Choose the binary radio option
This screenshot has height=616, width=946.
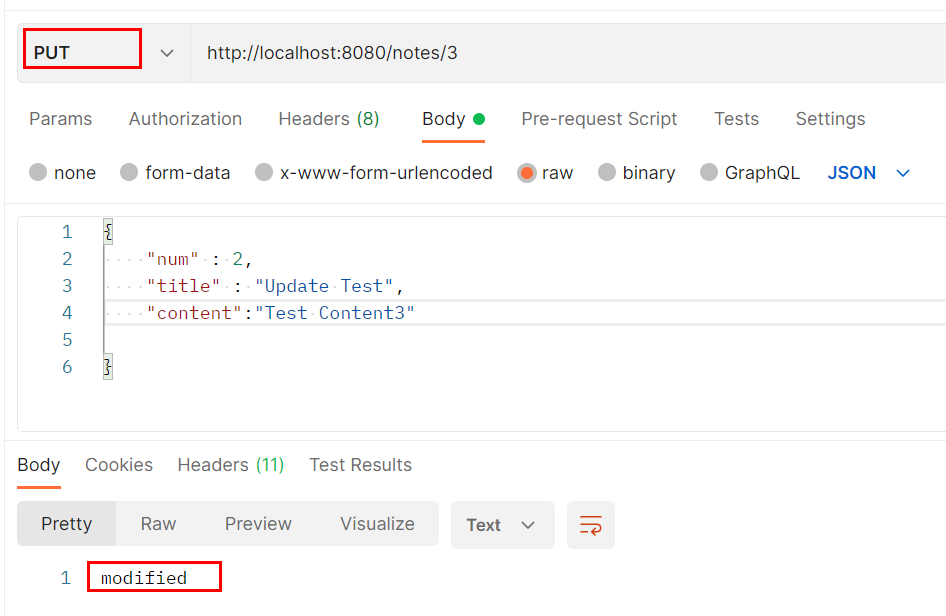pos(606,173)
